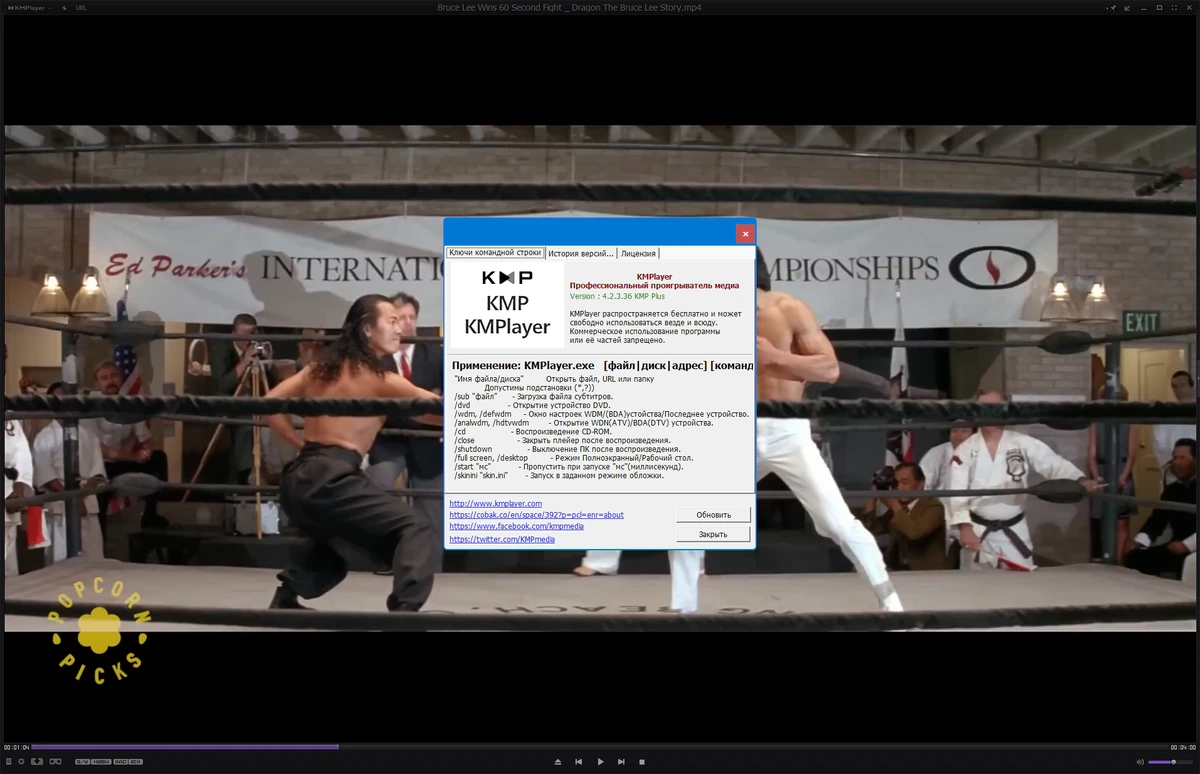Click the 'Закрыть' button
1200x774 pixels.
(713, 534)
